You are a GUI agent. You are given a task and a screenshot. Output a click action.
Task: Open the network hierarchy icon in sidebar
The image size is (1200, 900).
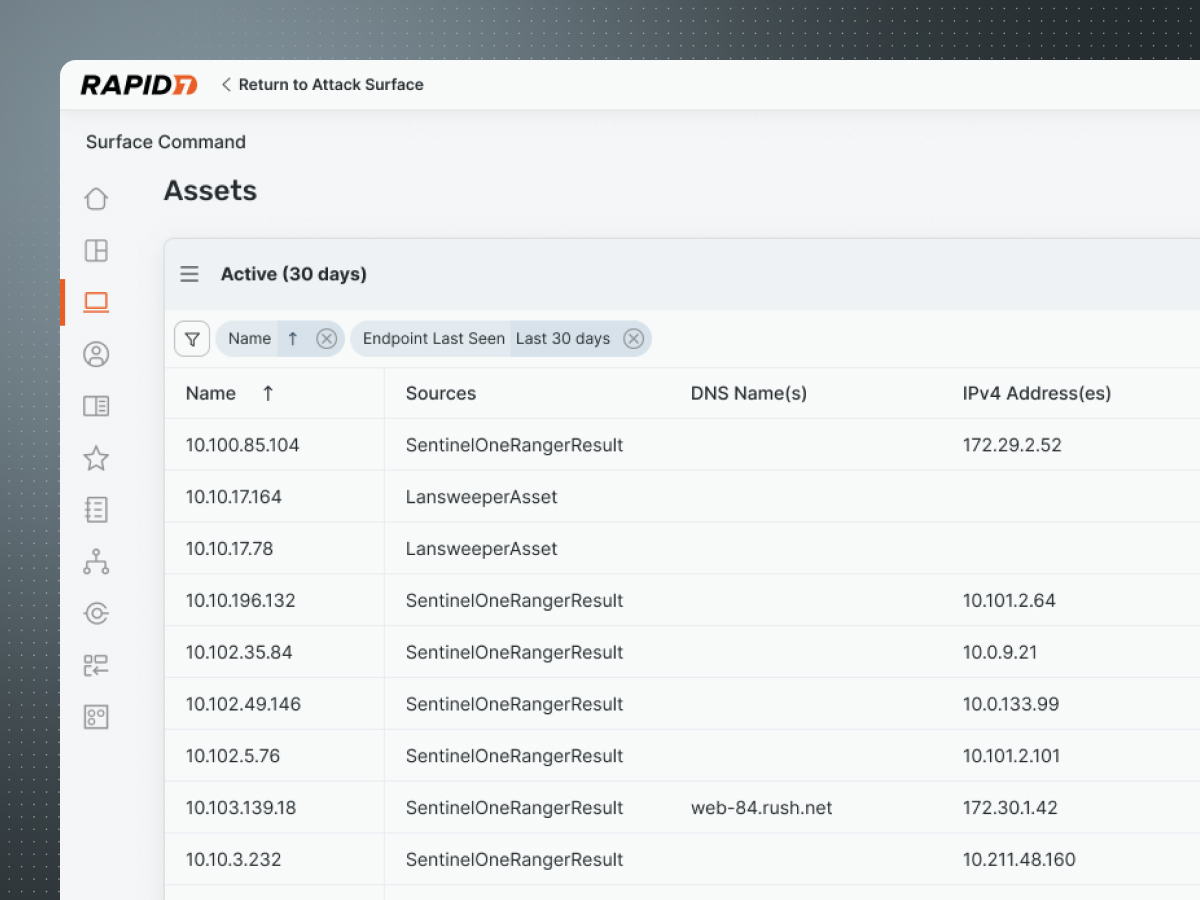pyautogui.click(x=96, y=562)
